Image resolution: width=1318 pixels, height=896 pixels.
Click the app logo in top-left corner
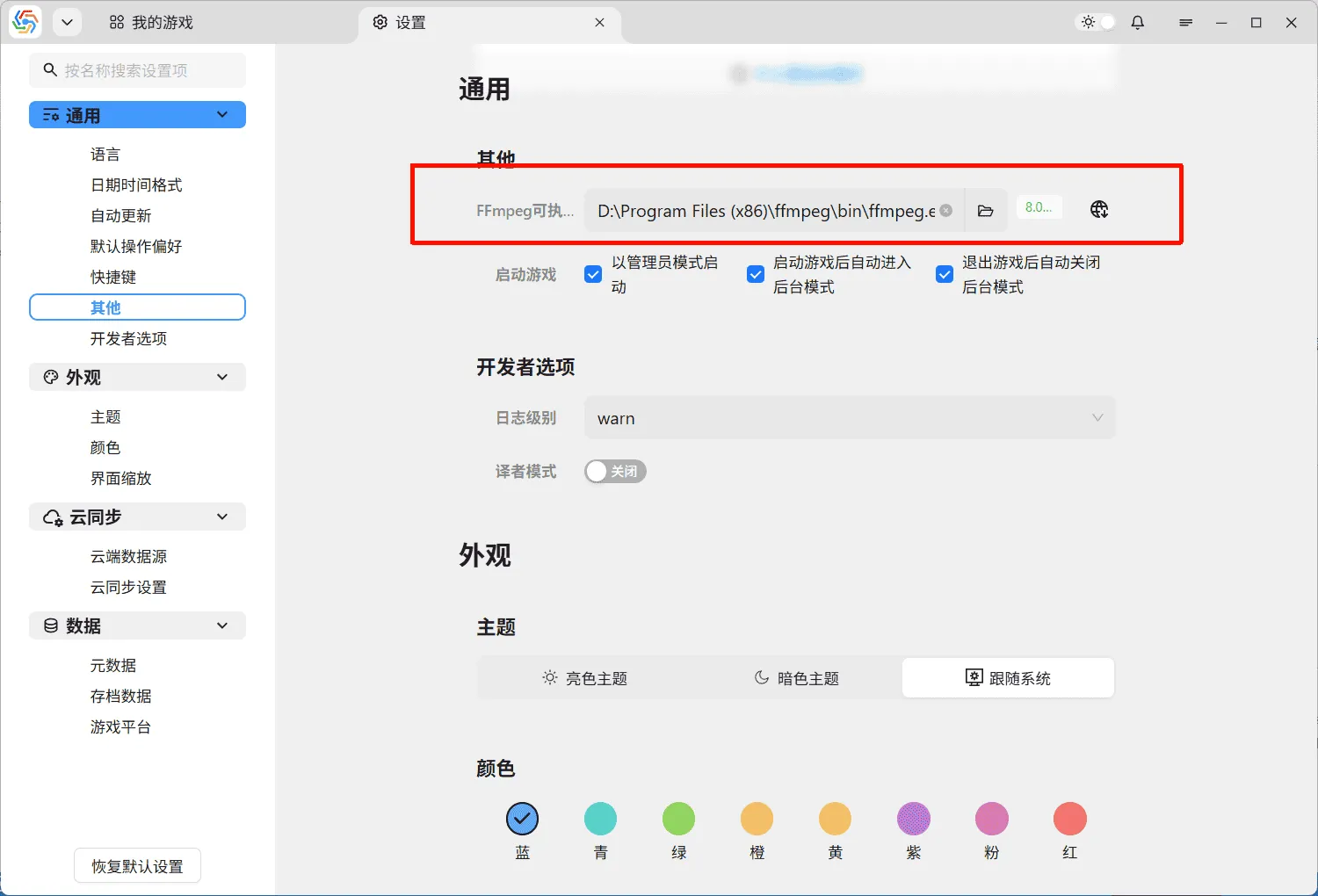(25, 23)
